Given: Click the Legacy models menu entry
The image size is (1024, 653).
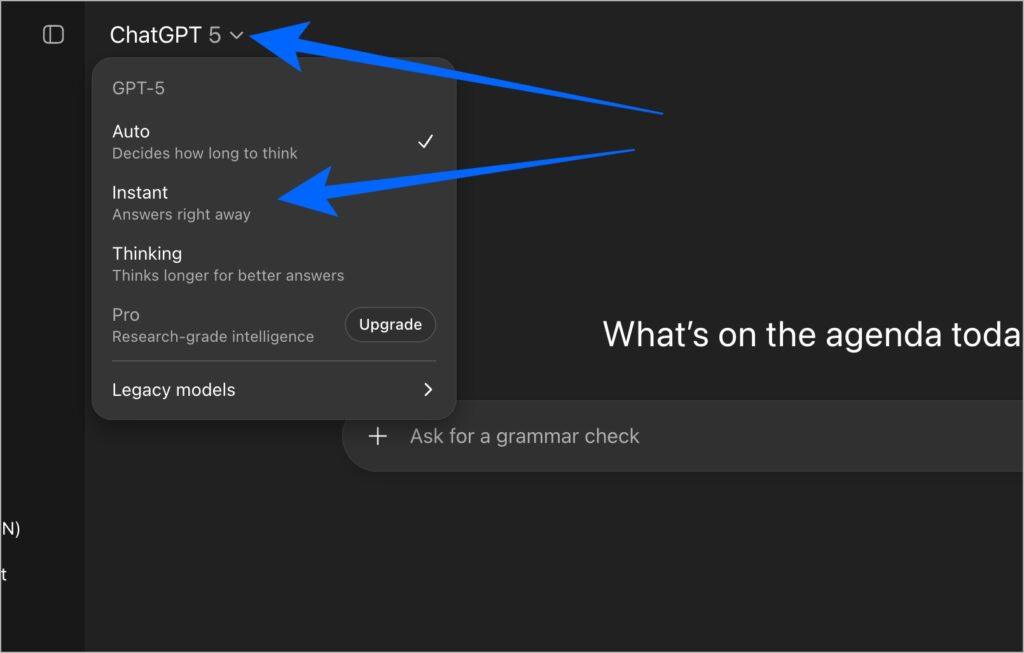Looking at the screenshot, I should [x=173, y=390].
